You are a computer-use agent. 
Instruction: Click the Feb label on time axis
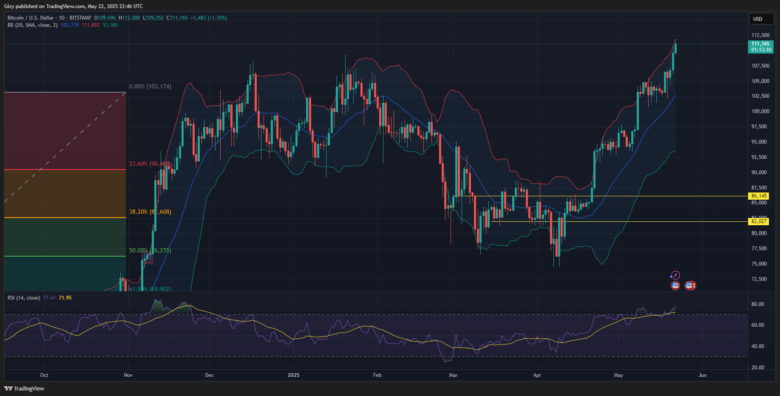377,374
